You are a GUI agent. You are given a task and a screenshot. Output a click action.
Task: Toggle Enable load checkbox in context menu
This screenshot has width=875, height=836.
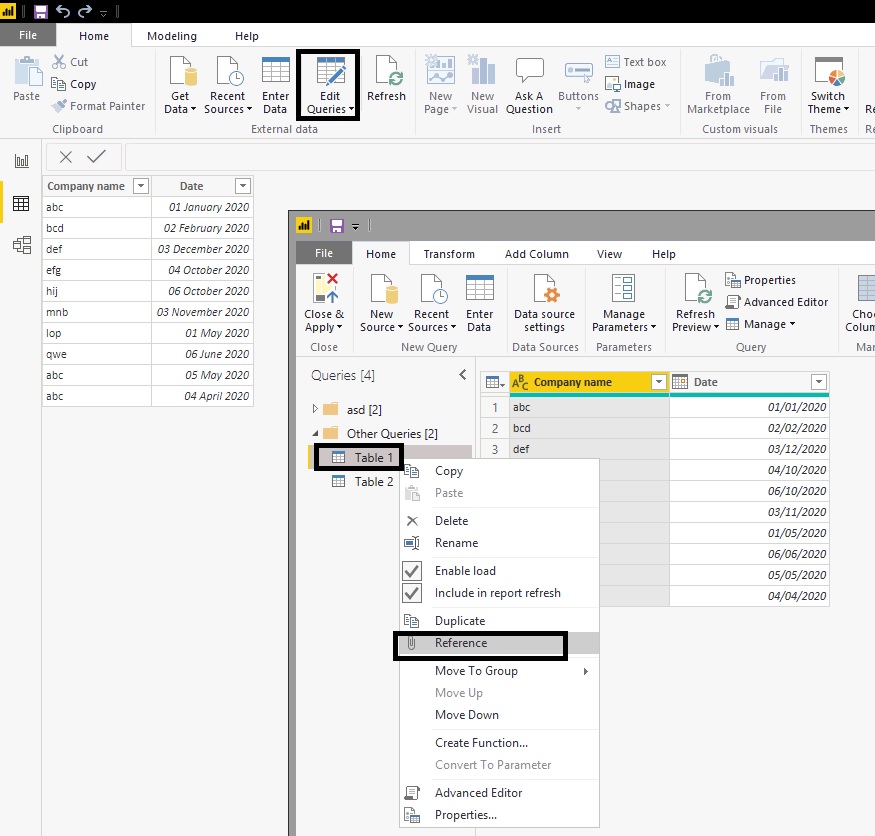point(412,570)
